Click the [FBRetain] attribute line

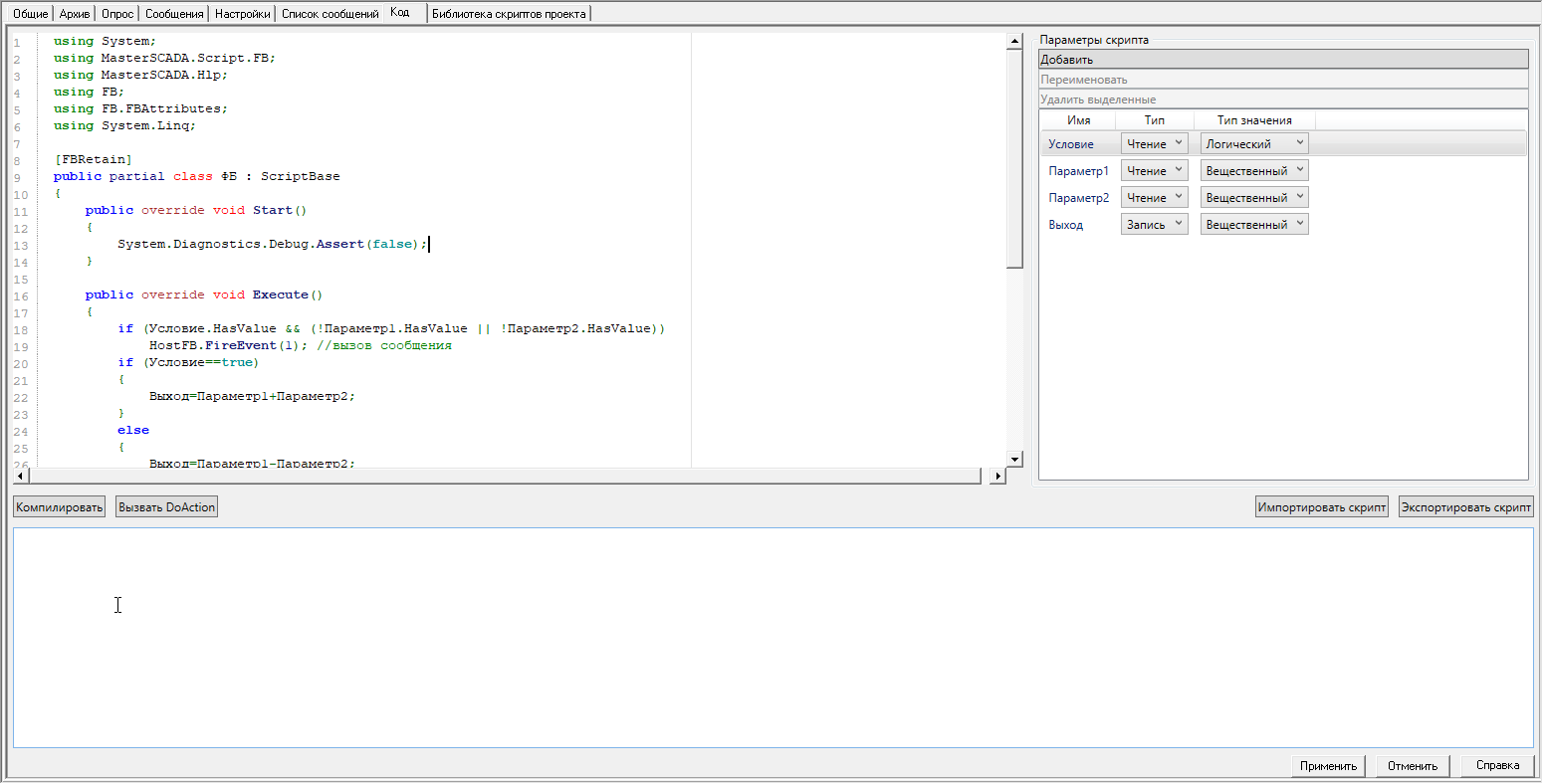93,159
